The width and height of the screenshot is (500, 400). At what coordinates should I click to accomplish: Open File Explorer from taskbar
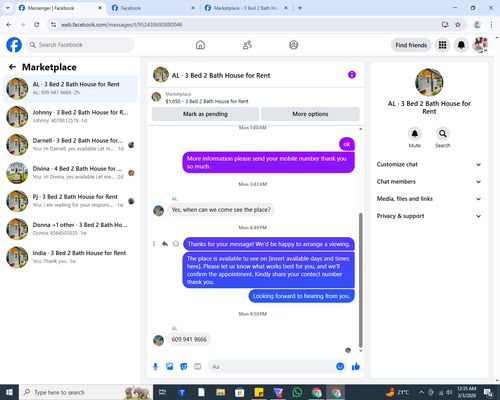pos(220,392)
